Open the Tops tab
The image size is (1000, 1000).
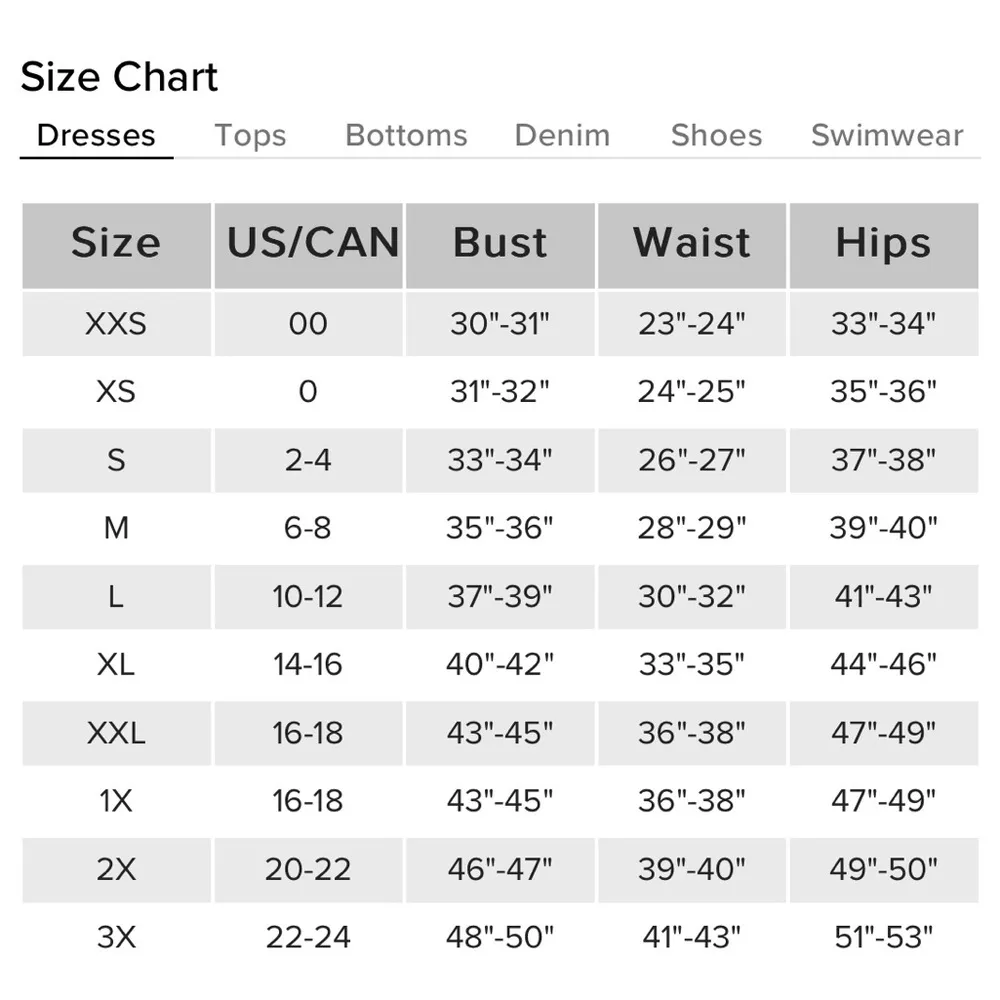250,135
